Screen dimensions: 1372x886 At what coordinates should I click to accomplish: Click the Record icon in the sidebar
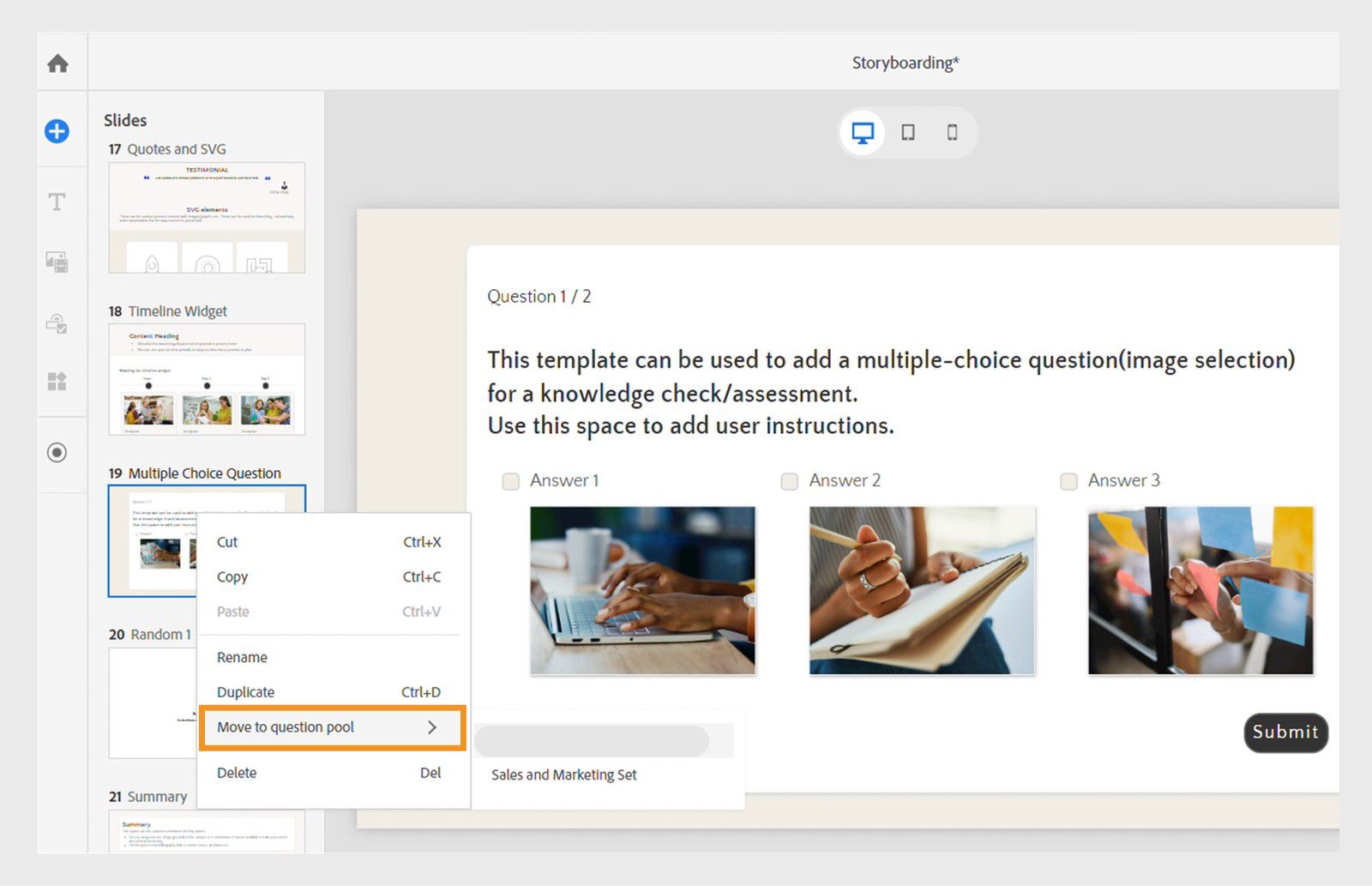click(58, 453)
